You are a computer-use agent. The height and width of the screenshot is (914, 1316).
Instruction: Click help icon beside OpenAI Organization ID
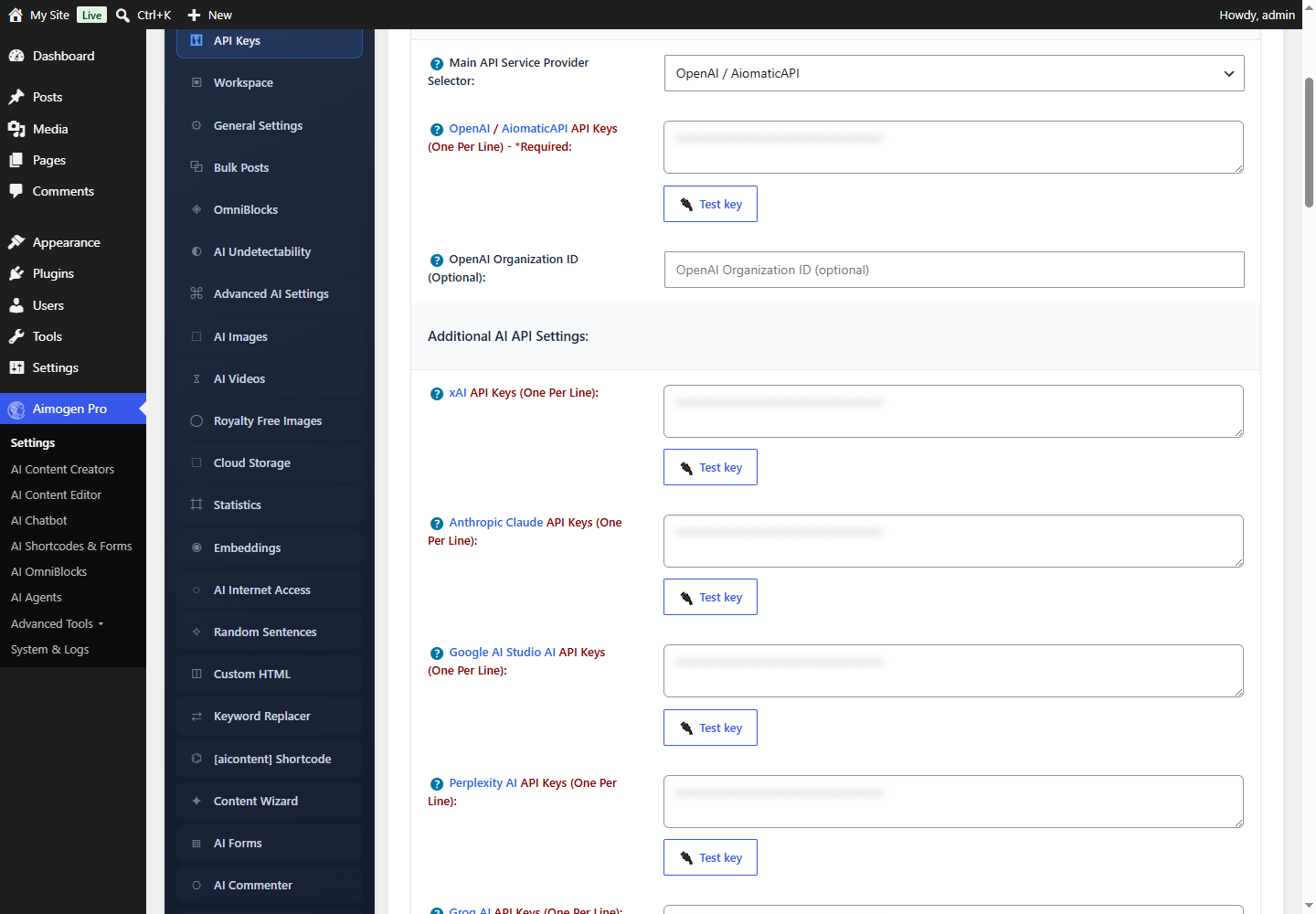point(437,260)
